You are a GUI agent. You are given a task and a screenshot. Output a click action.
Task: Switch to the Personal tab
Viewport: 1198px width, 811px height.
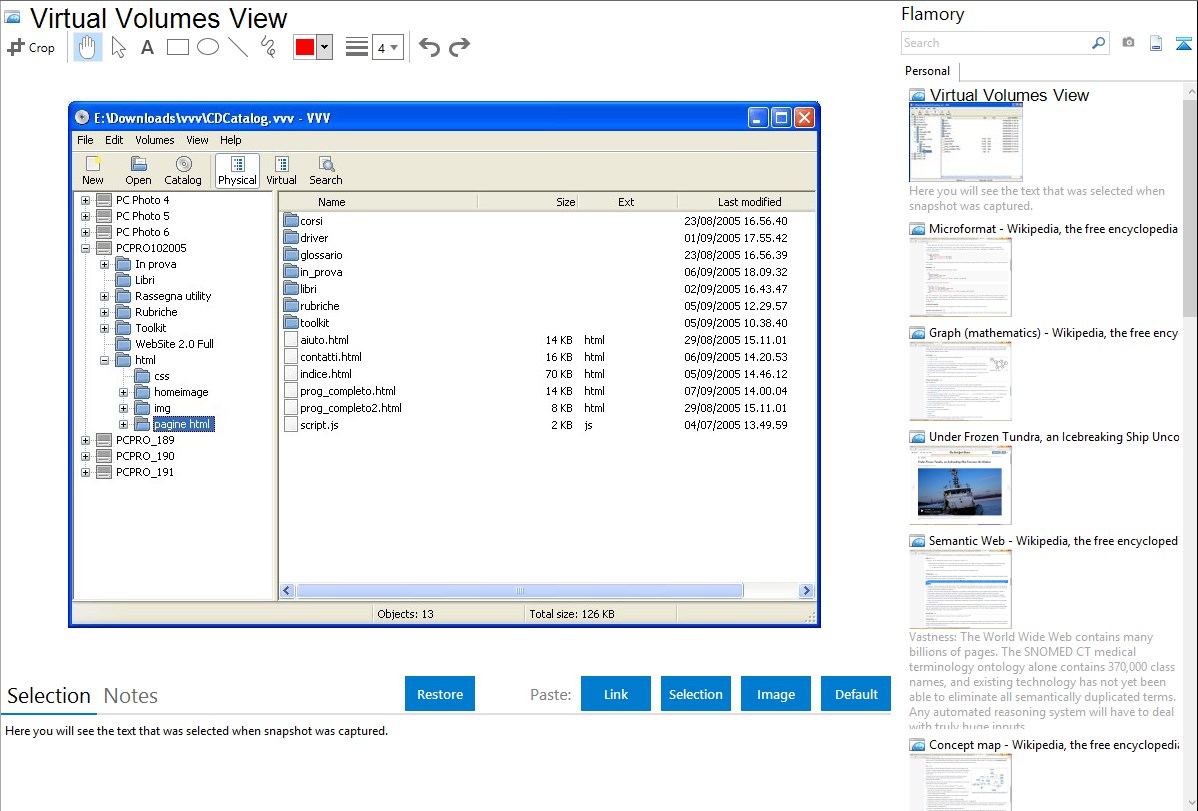click(x=928, y=71)
